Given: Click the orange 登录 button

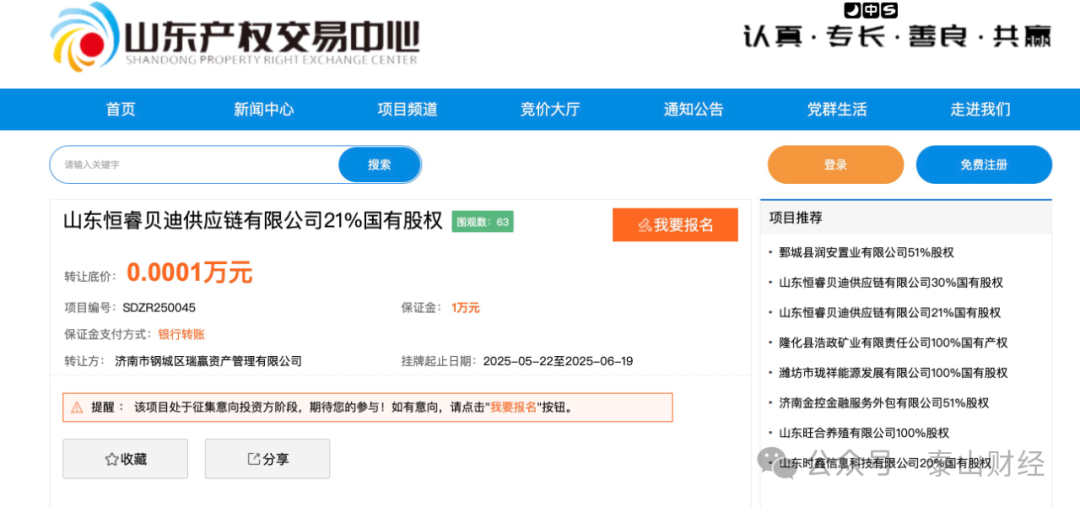Looking at the screenshot, I should click(x=835, y=165).
